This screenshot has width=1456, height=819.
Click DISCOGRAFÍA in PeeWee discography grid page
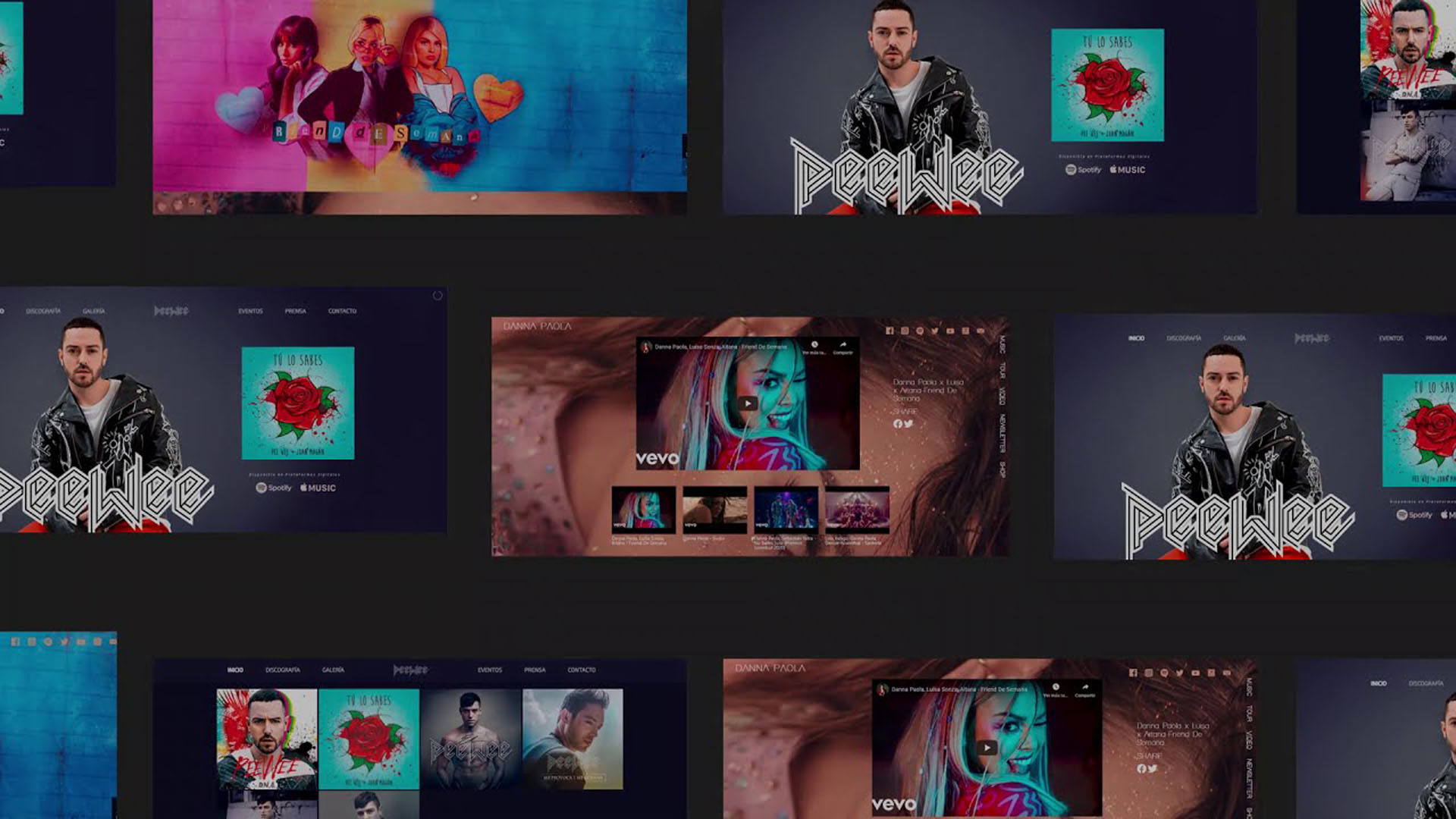pos(283,670)
